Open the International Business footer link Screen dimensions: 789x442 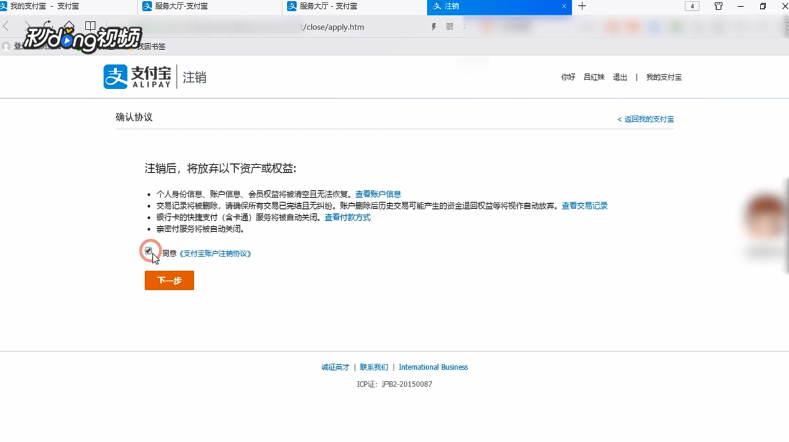(433, 367)
